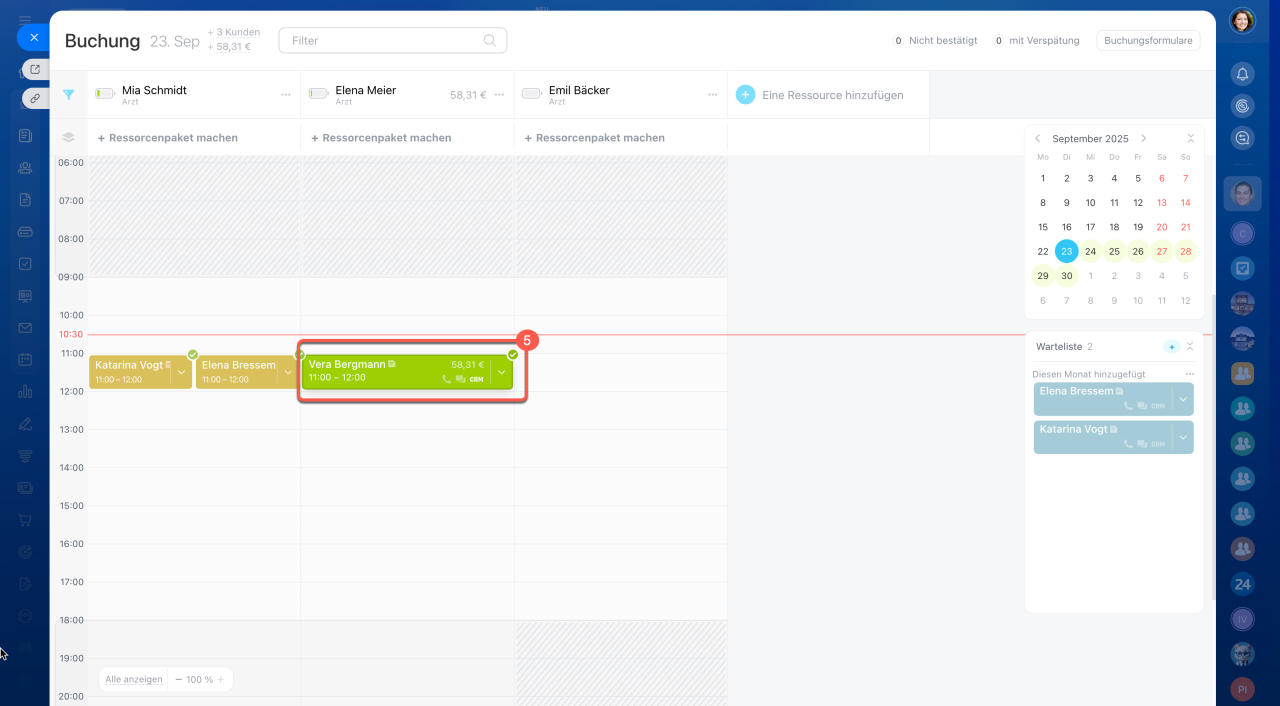The image size is (1280, 706).
Task: Click the plus icon to add resource
Action: point(745,95)
